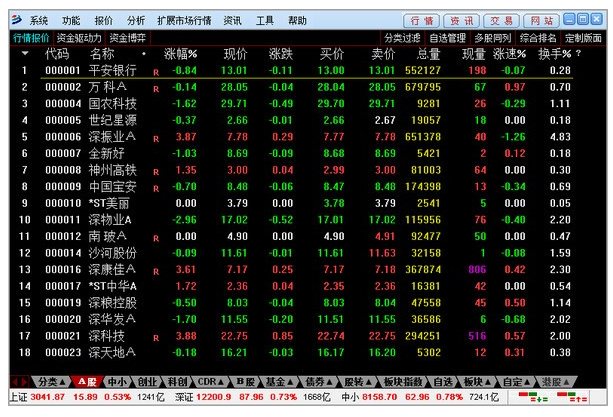Click the 中小 index value 8158.70
The height and width of the screenshot is (417, 613).
tap(380, 397)
